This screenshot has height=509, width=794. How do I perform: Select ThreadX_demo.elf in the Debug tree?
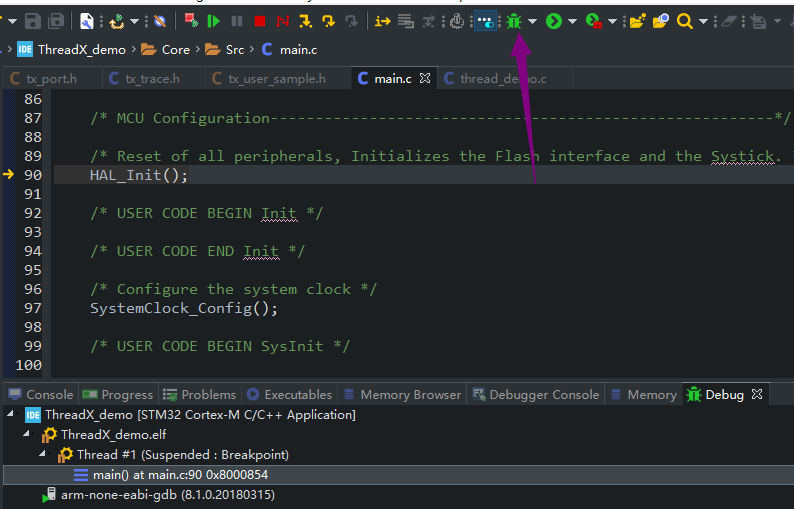tap(113, 435)
